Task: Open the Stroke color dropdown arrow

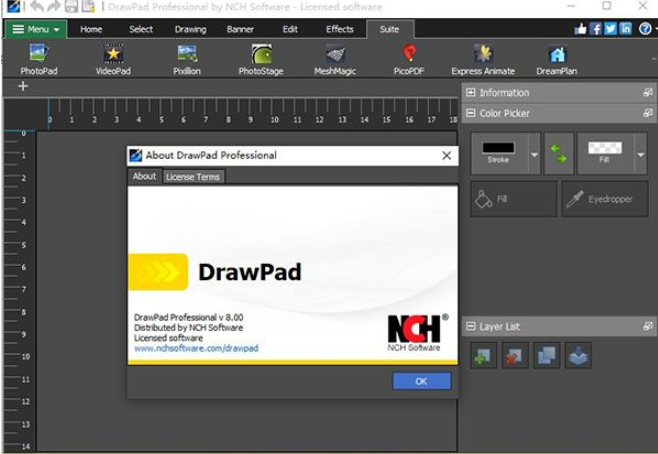Action: (x=534, y=154)
